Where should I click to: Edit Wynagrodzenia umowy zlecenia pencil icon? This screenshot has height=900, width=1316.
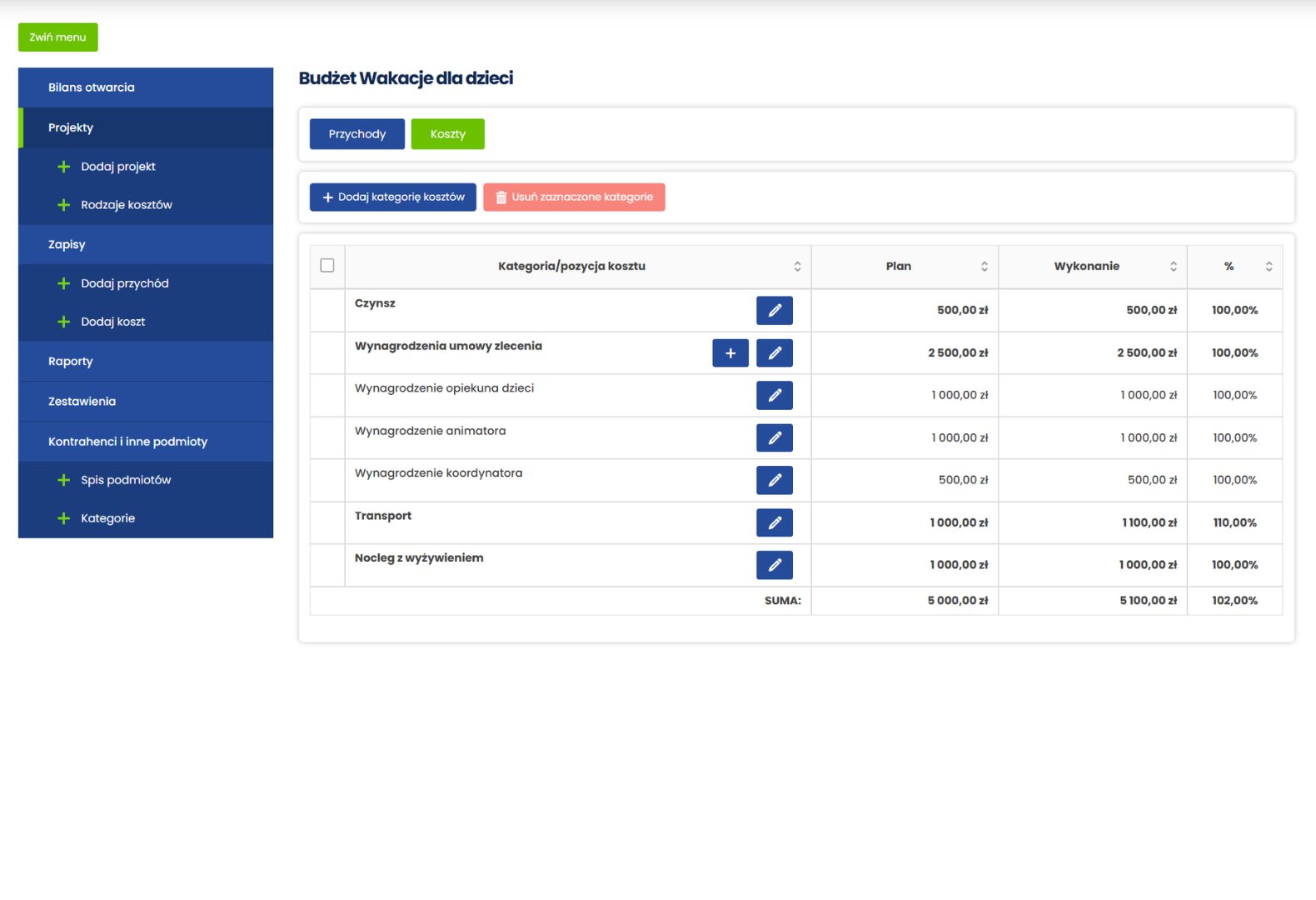point(774,353)
